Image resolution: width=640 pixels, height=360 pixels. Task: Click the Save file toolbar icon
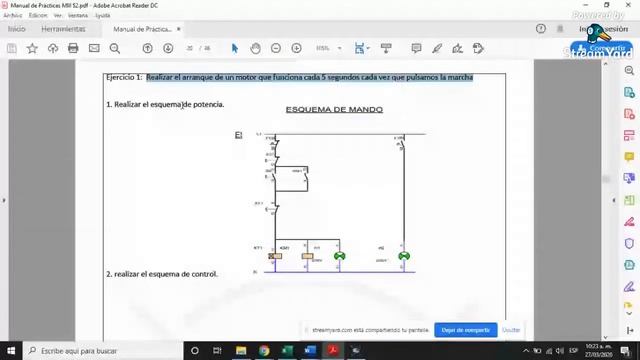(12, 49)
